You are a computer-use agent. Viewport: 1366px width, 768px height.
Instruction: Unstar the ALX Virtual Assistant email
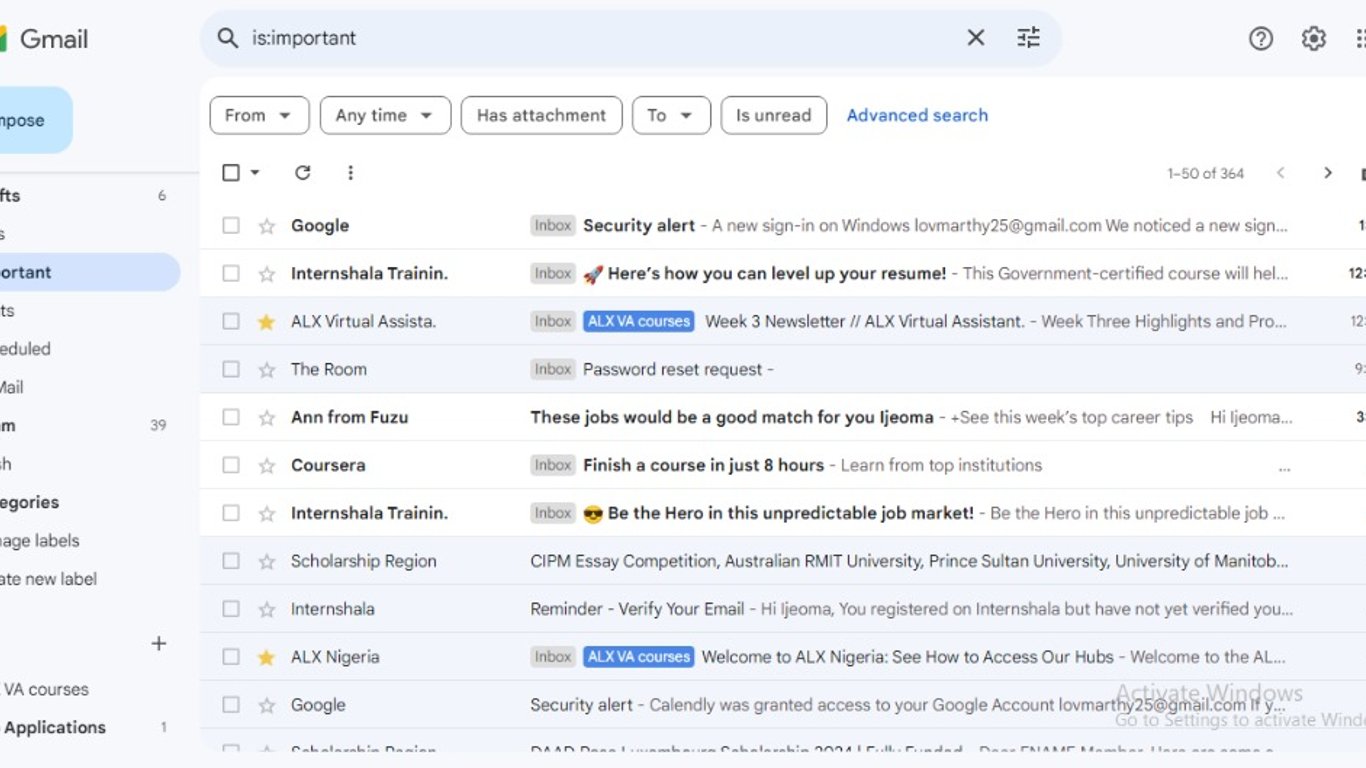[266, 322]
